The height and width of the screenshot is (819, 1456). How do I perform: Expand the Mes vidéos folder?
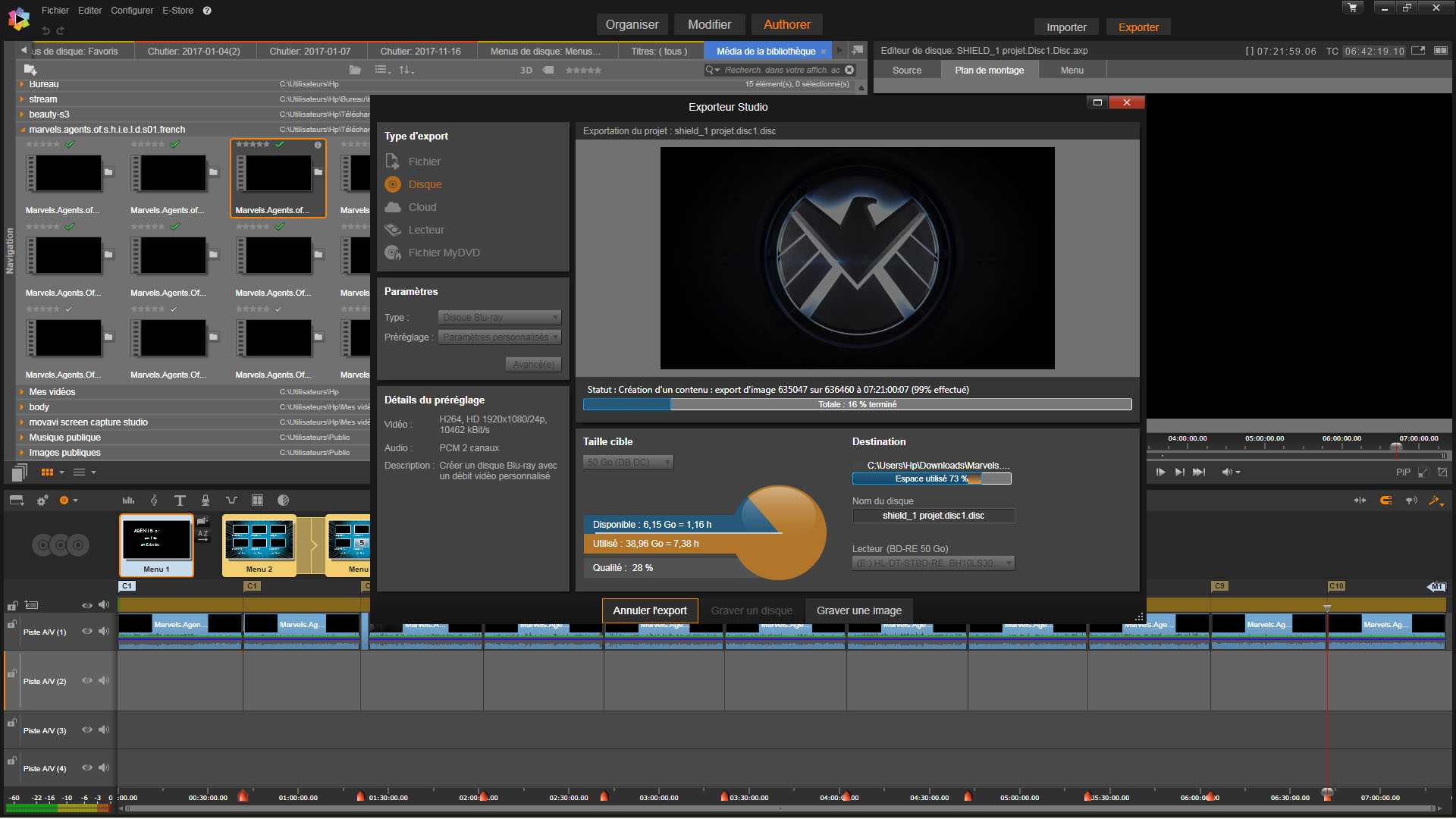[x=22, y=392]
